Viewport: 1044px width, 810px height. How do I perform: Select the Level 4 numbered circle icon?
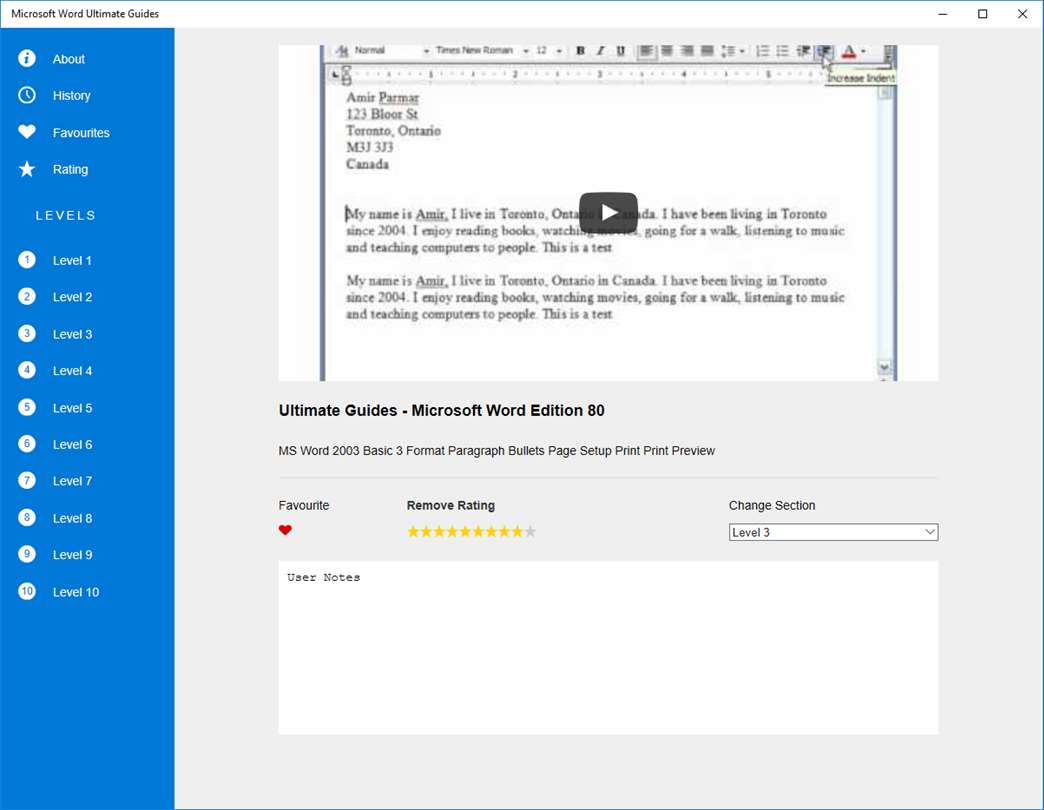pos(27,370)
